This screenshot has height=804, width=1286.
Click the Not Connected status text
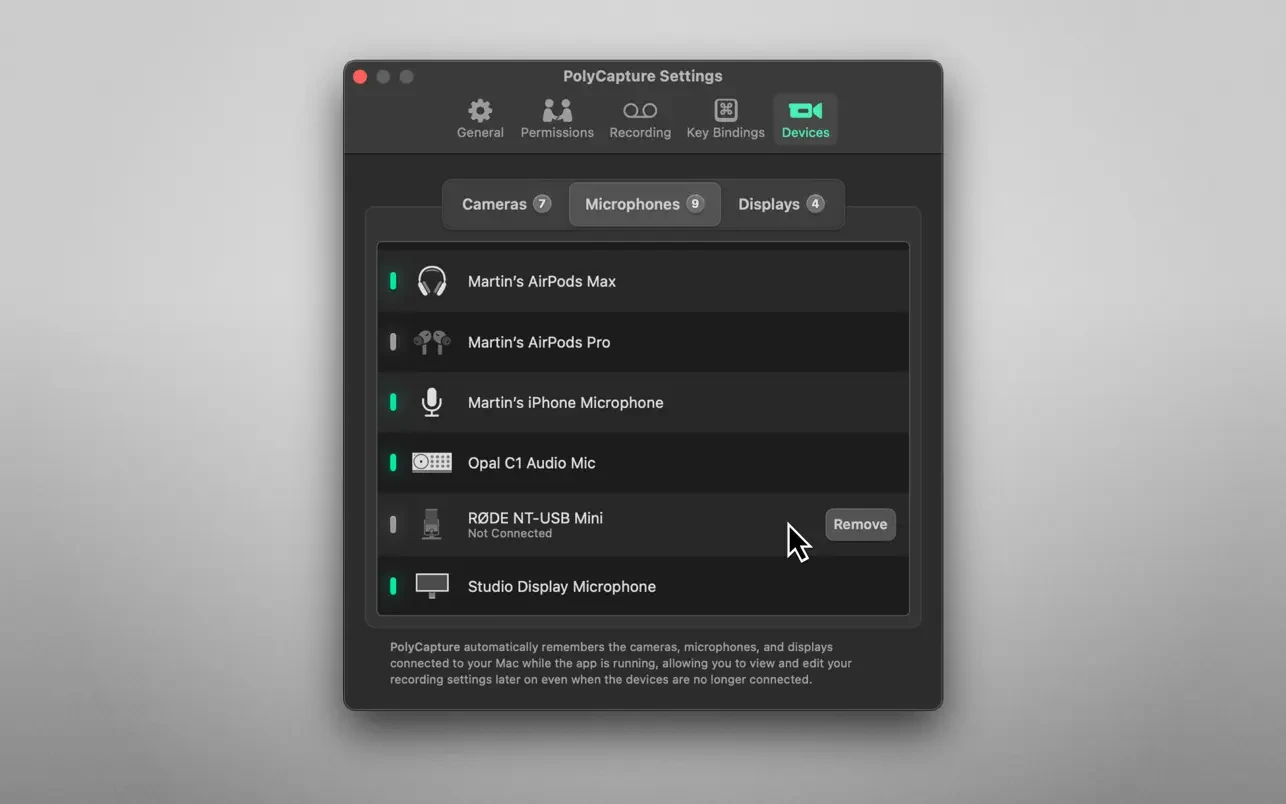coord(510,534)
